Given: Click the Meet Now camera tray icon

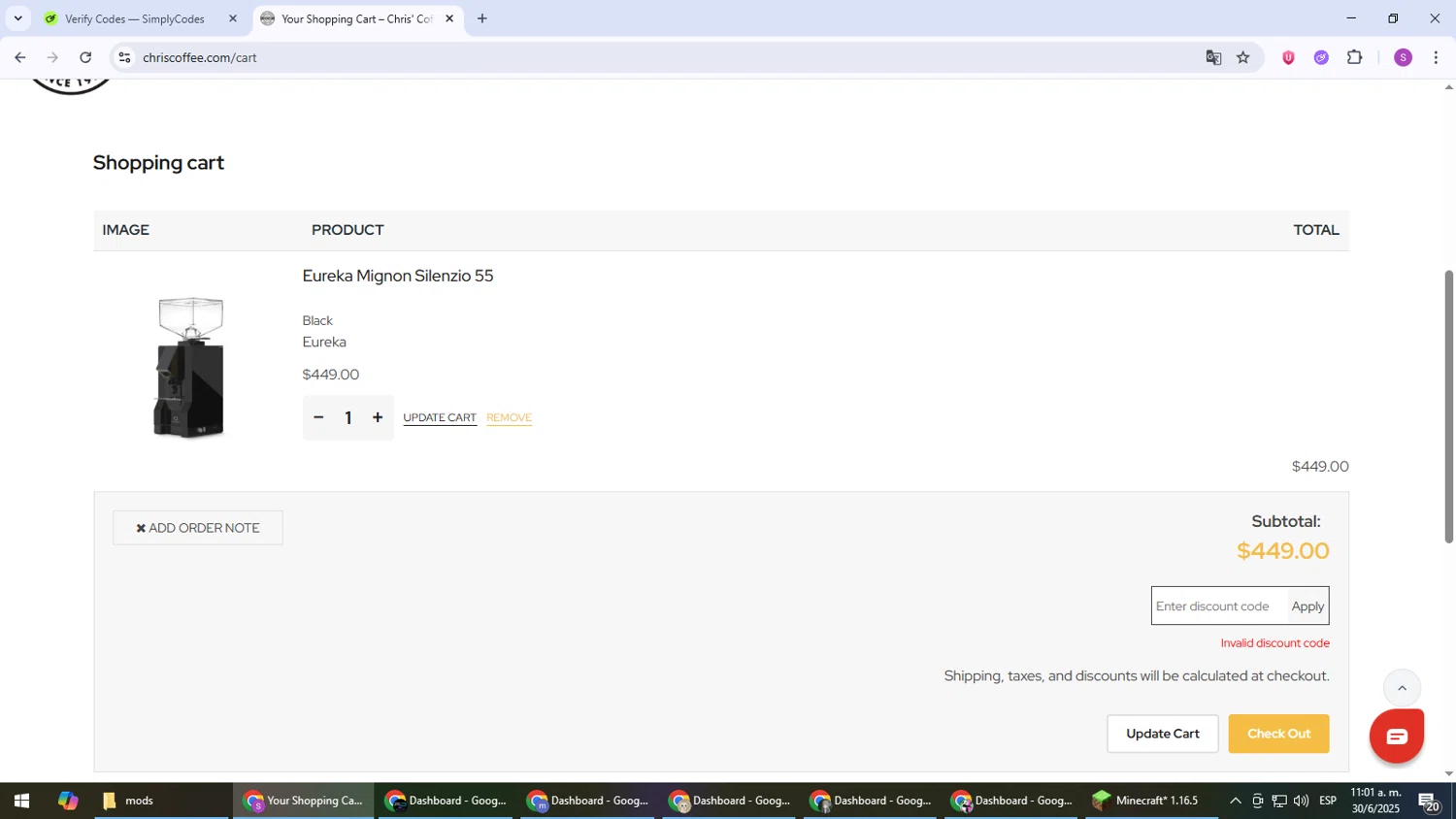Looking at the screenshot, I should (x=1258, y=801).
